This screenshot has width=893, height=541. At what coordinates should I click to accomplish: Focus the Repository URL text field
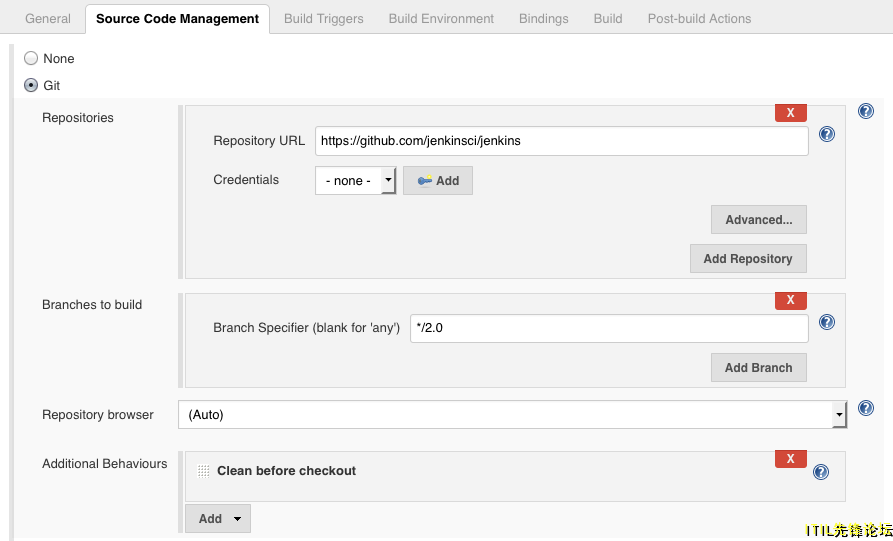click(x=562, y=141)
